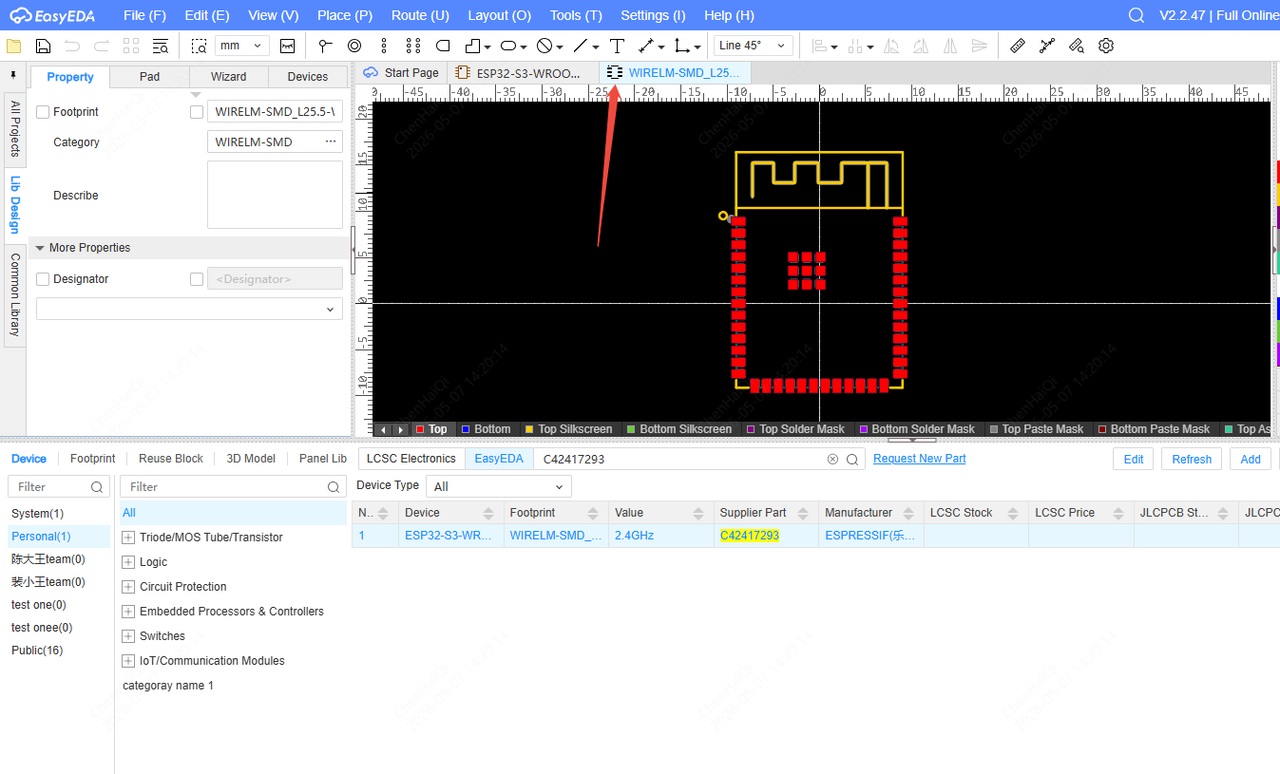Click the Edit button
Viewport: 1280px width, 774px height.
click(1133, 459)
